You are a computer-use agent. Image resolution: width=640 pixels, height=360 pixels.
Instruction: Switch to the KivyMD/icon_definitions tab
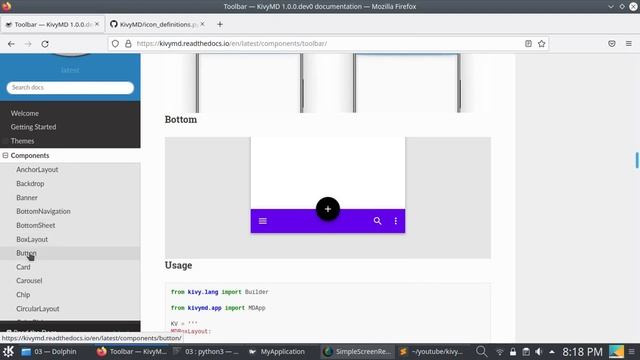[x=157, y=24]
